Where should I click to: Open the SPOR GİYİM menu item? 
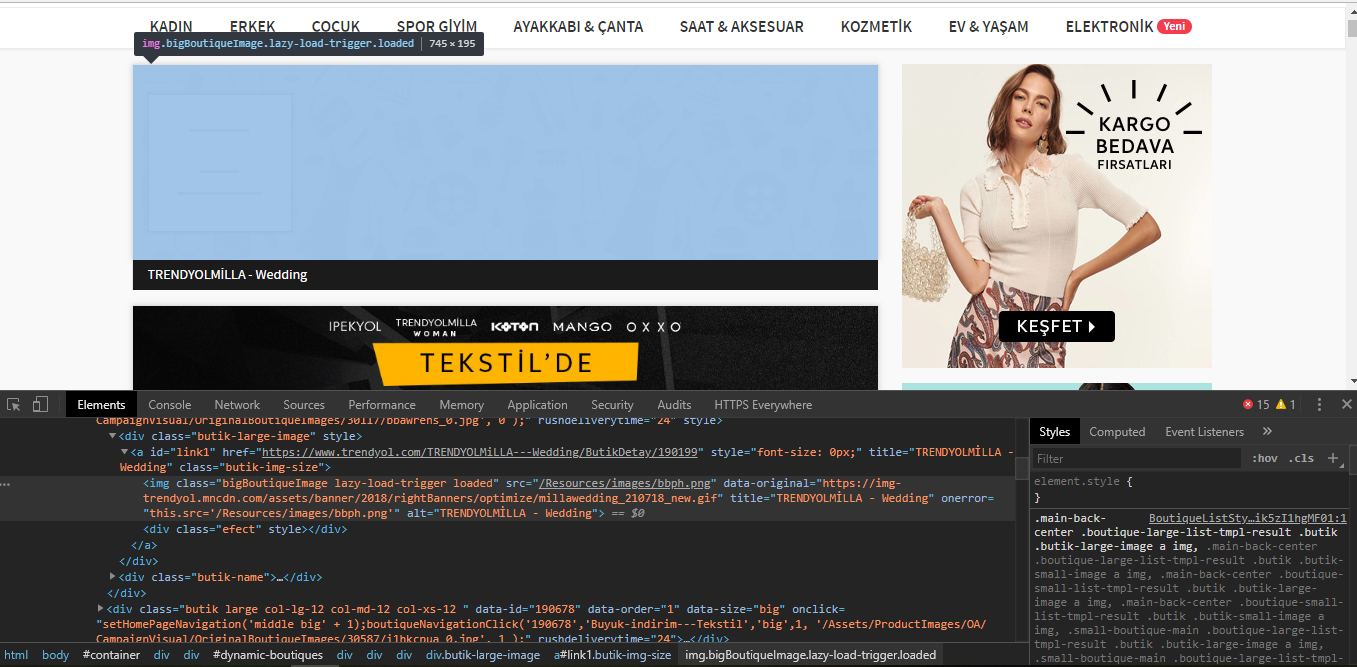coord(437,26)
